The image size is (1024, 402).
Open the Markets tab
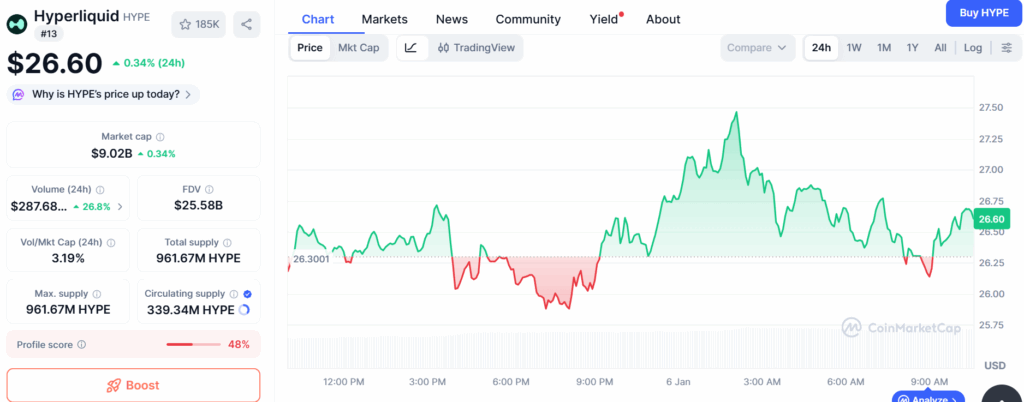tap(384, 19)
